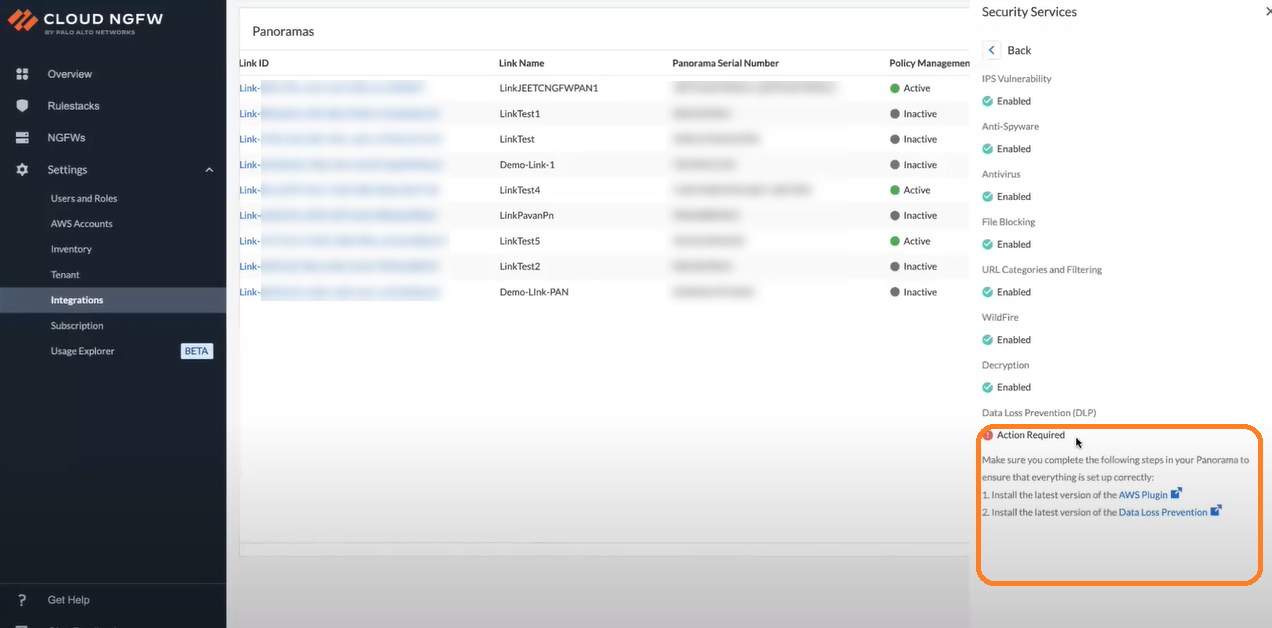Click the Overview grid icon
This screenshot has height=628, width=1272.
coord(22,74)
